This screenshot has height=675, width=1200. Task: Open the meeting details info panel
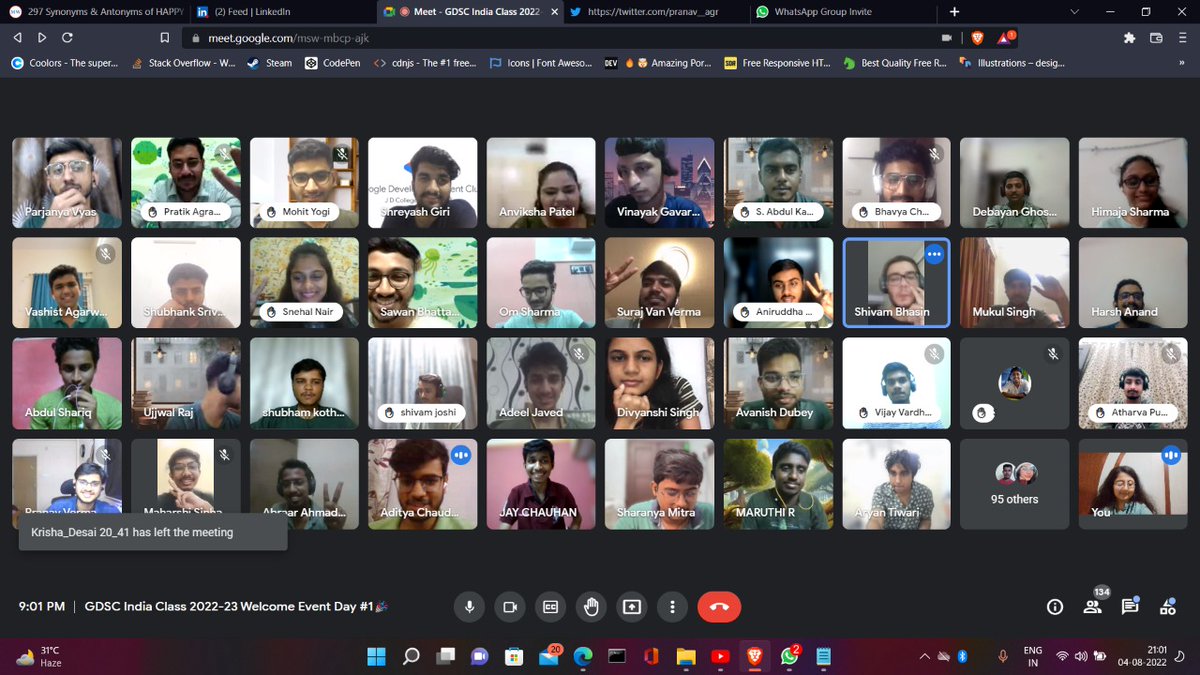click(x=1054, y=606)
